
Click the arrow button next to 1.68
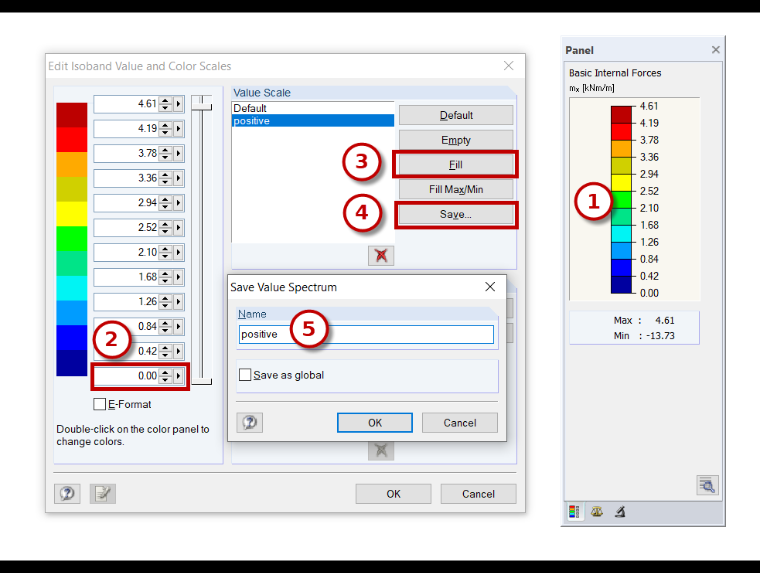coord(178,277)
